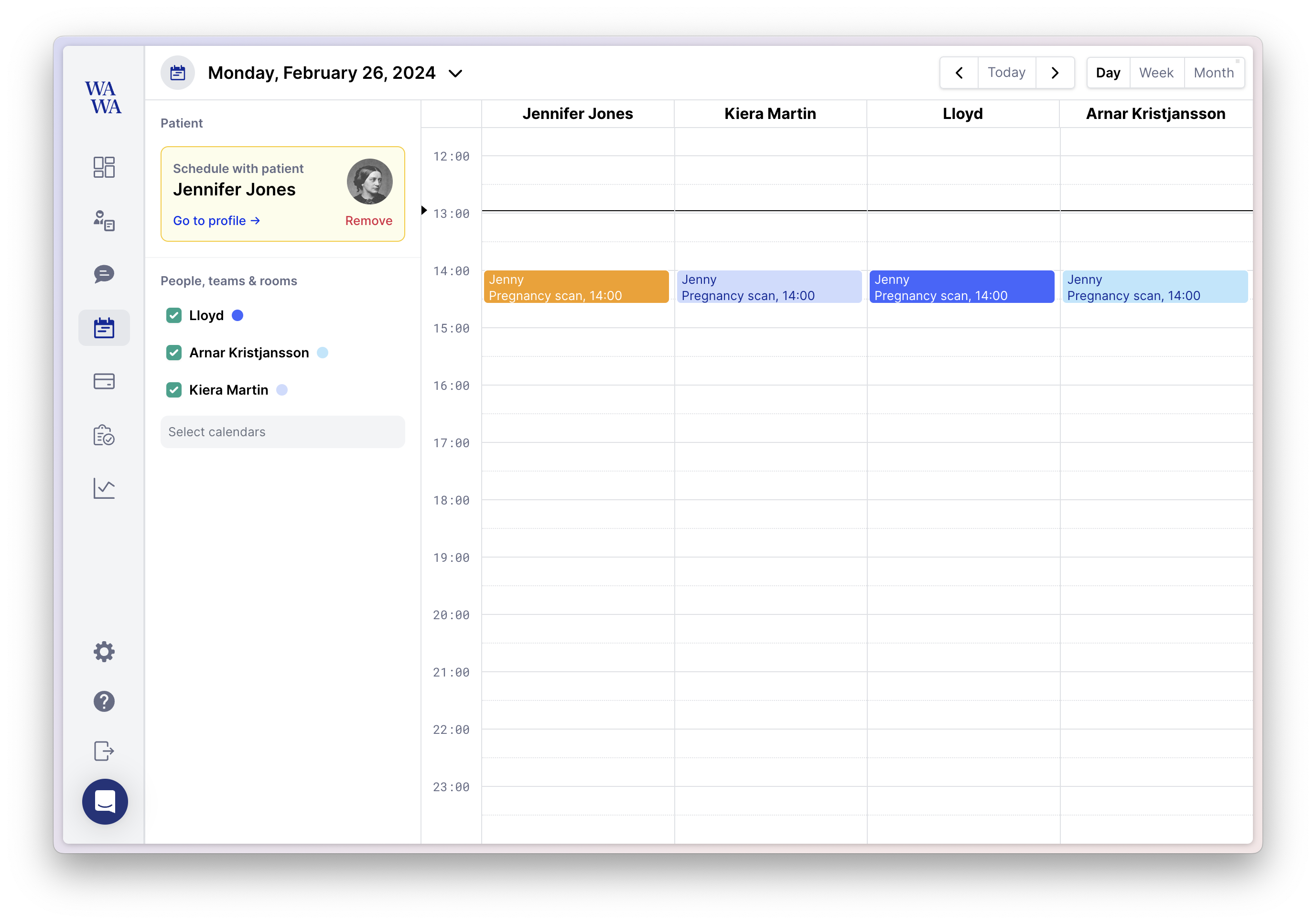Open the clipboard tasks sidebar icon

tap(104, 435)
